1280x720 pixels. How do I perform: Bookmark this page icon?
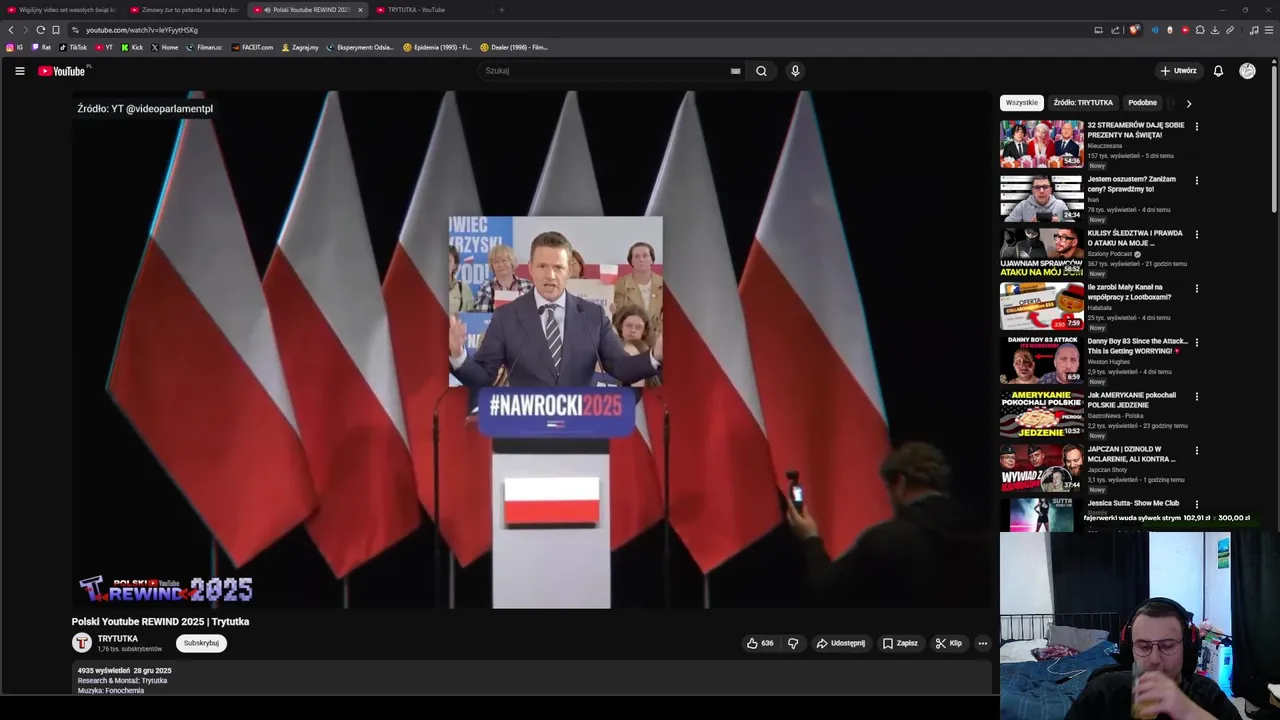(x=55, y=30)
